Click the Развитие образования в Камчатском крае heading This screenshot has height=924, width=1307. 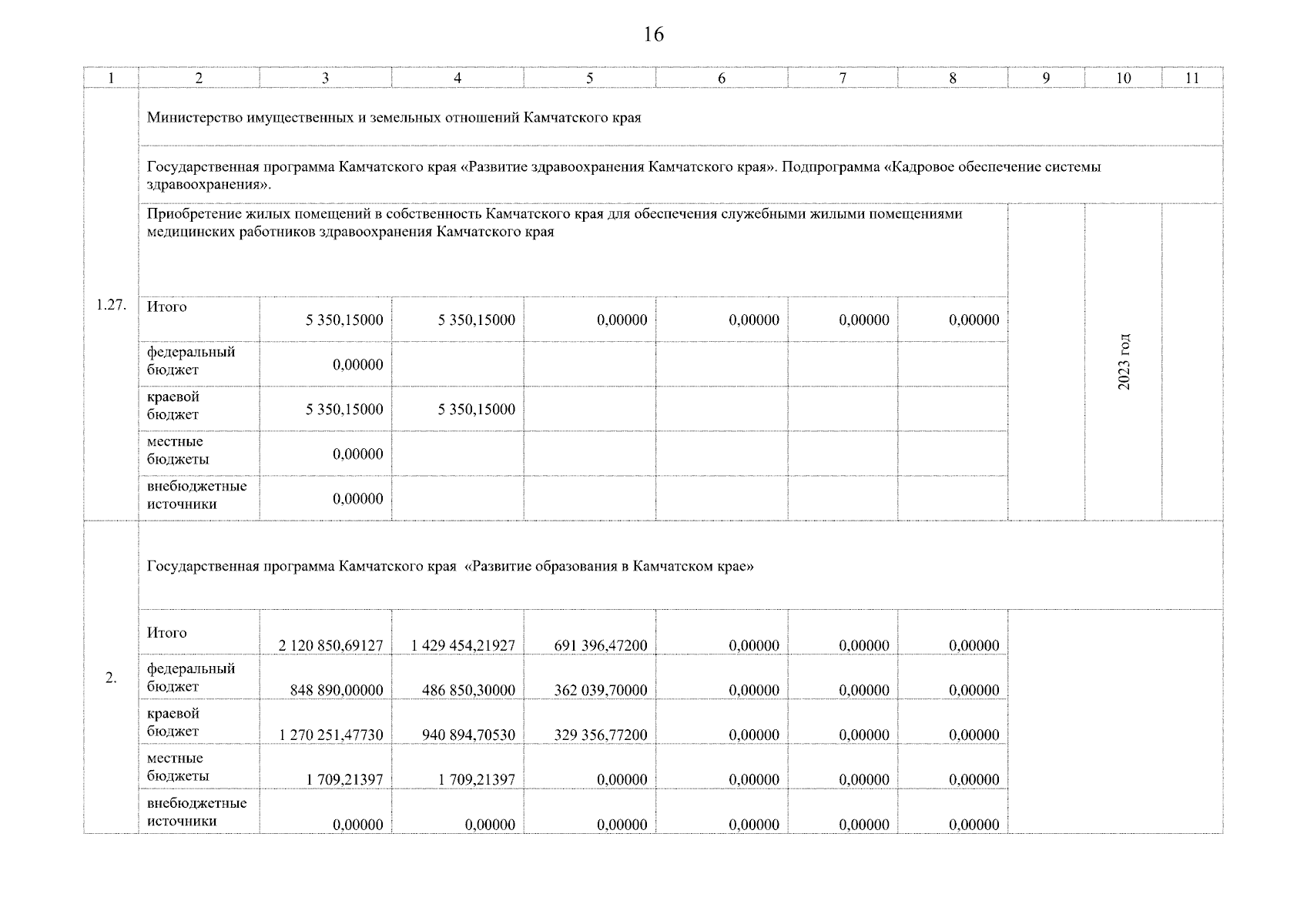[x=450, y=567]
